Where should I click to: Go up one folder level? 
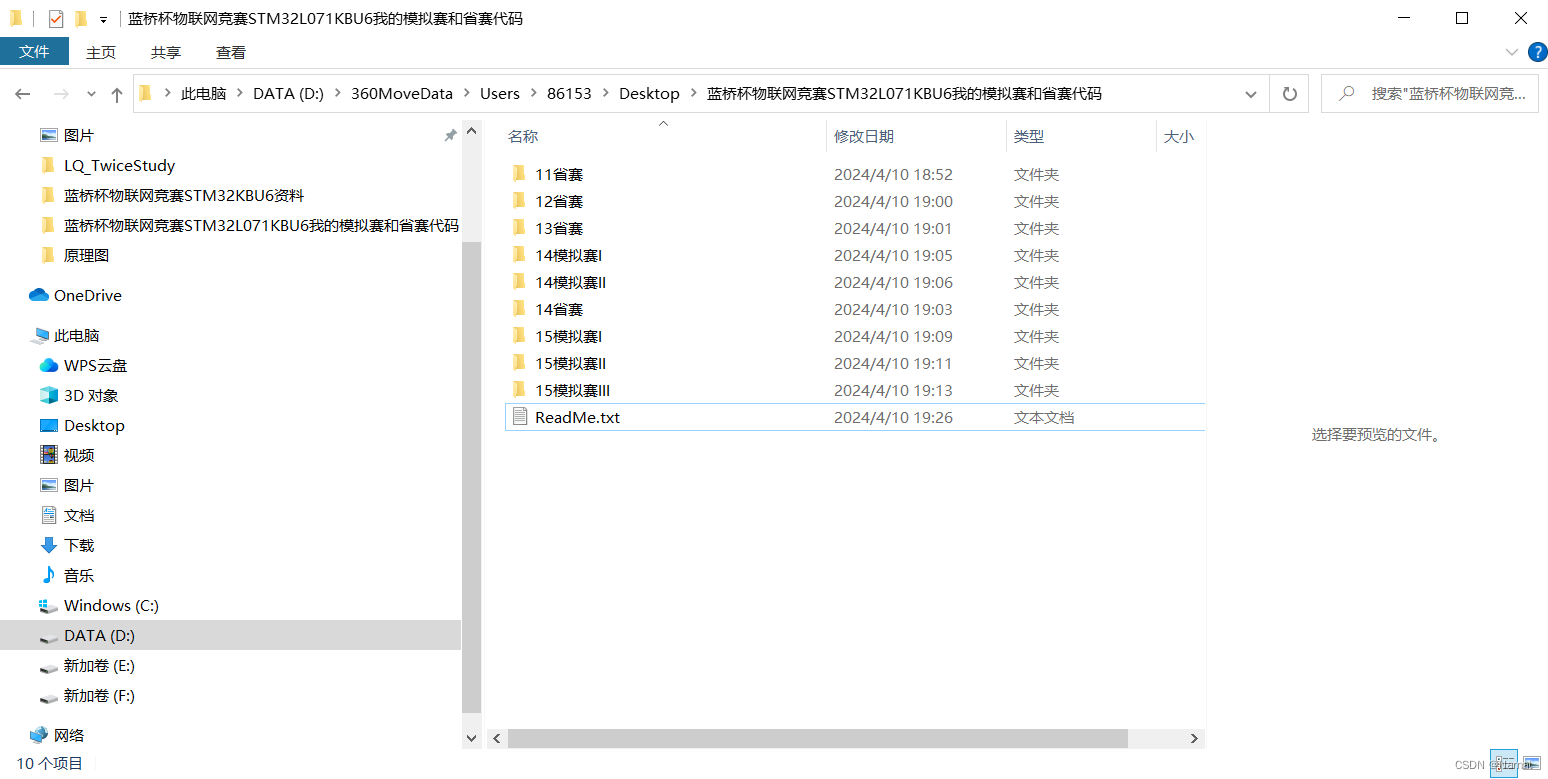pos(117,94)
